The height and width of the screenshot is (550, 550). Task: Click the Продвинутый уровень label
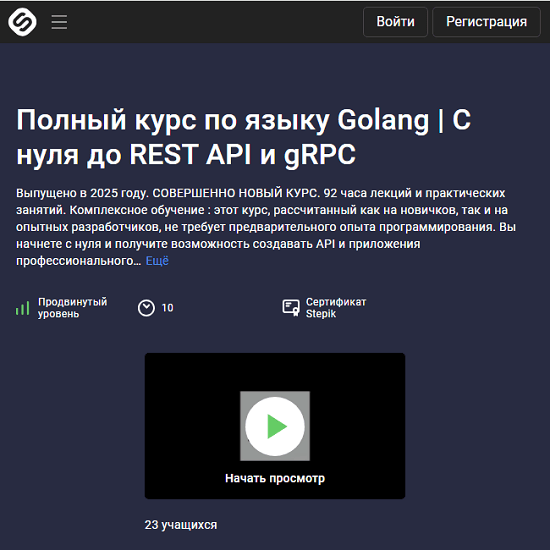tap(73, 308)
